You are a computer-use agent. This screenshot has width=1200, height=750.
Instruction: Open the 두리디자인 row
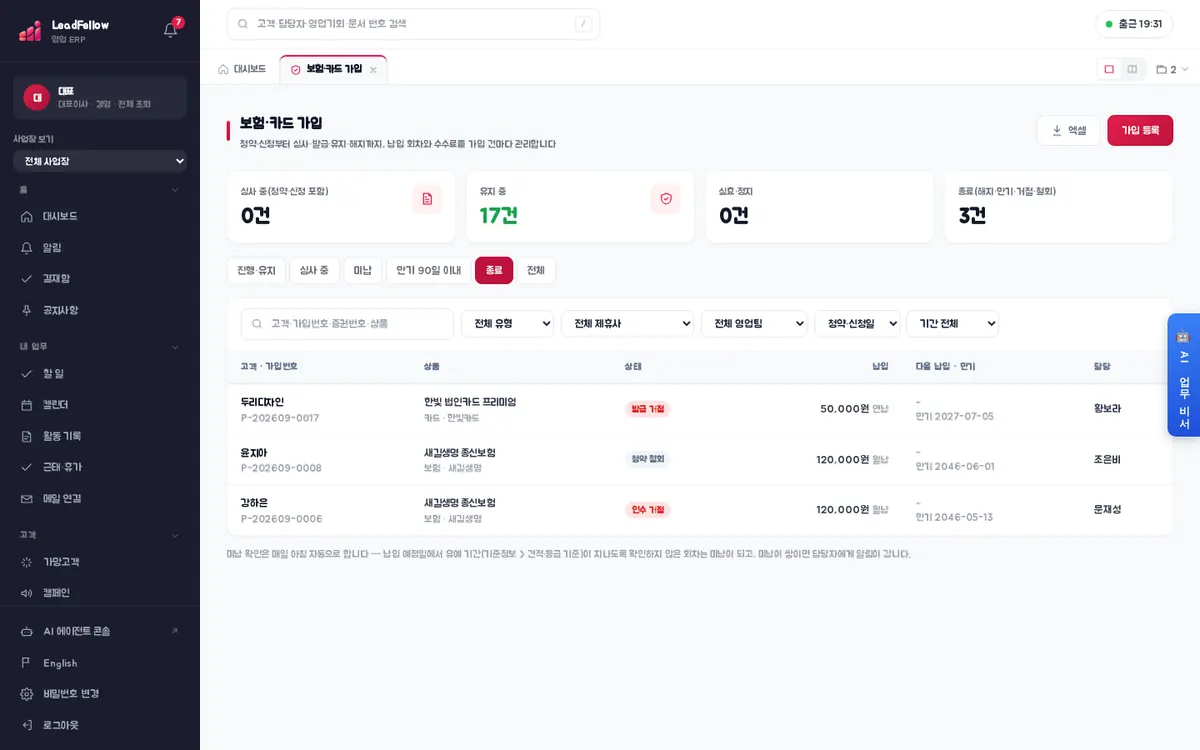click(699, 409)
